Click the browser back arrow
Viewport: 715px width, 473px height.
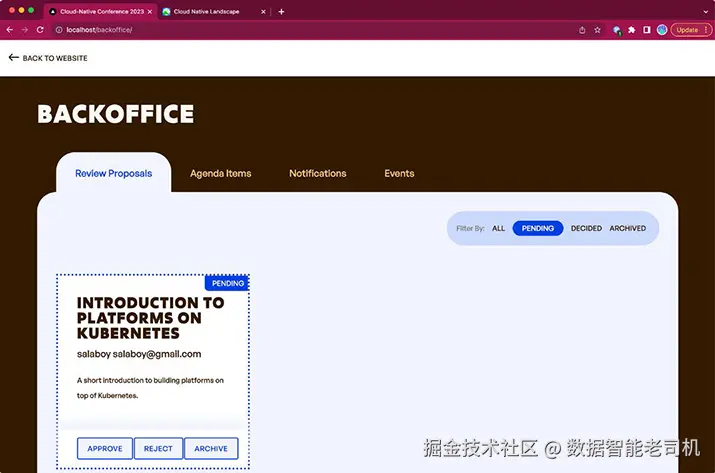tap(10, 30)
